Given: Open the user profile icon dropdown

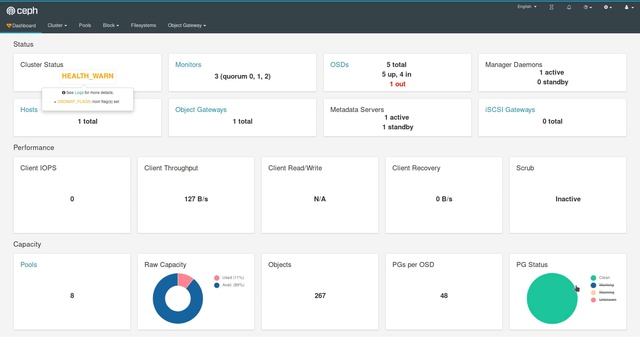Looking at the screenshot, I should click(628, 7).
